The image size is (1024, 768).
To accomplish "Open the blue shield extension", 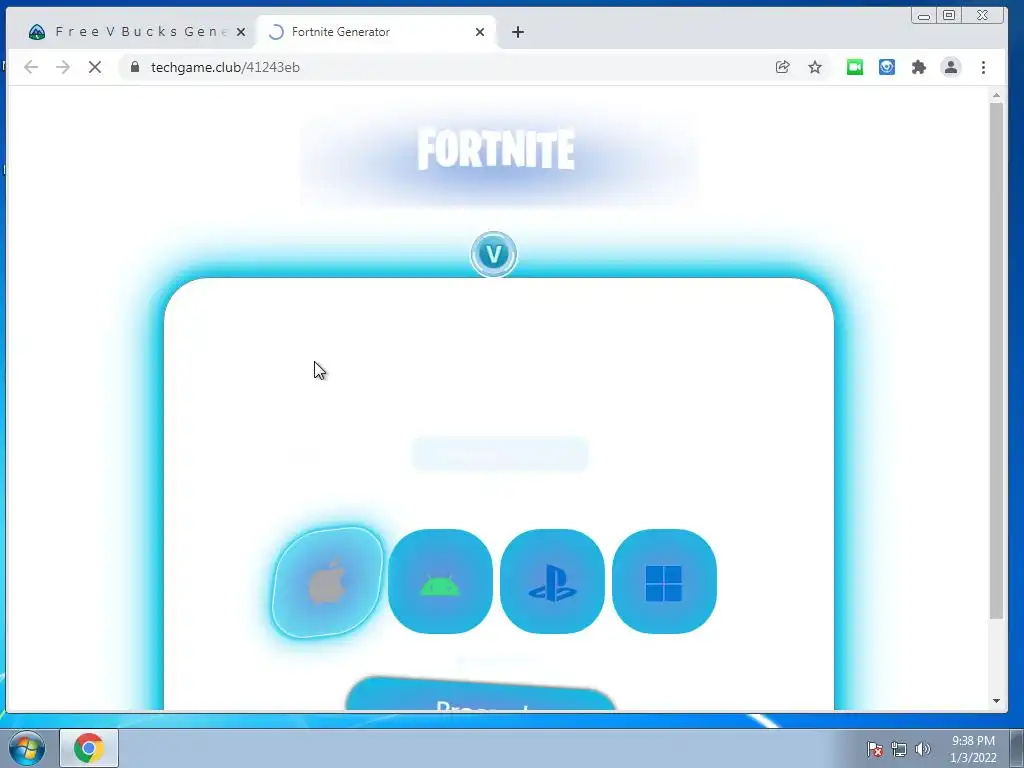I will coord(887,67).
